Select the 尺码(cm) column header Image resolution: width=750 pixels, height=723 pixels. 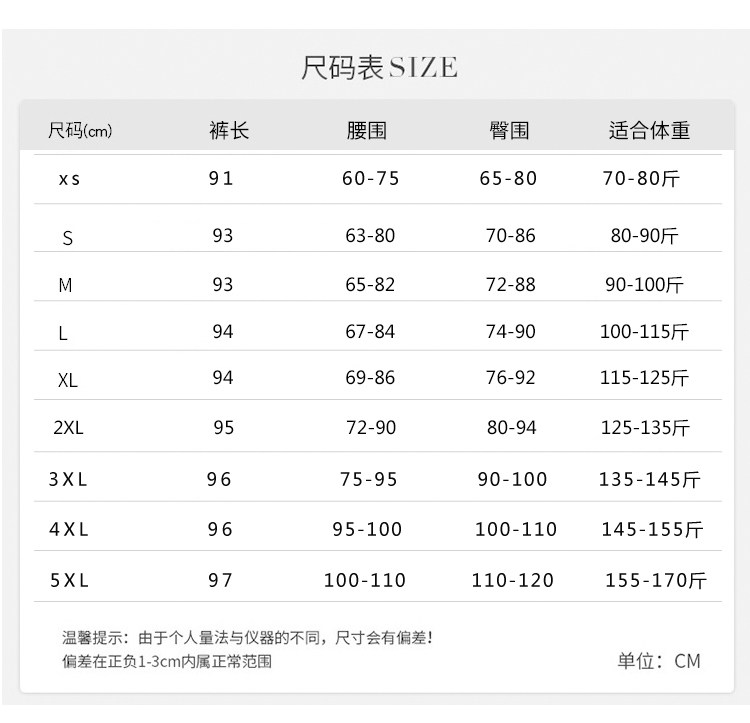point(80,131)
